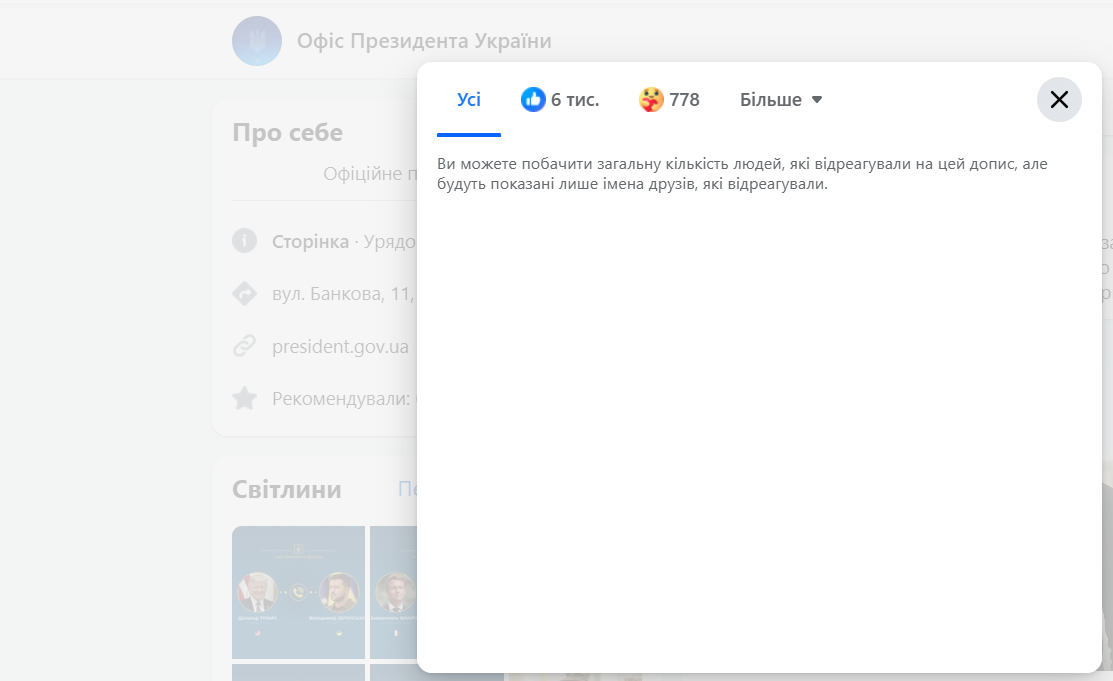
Task: Open the photo captioned Дональд ТРАМП
Action: point(298,592)
